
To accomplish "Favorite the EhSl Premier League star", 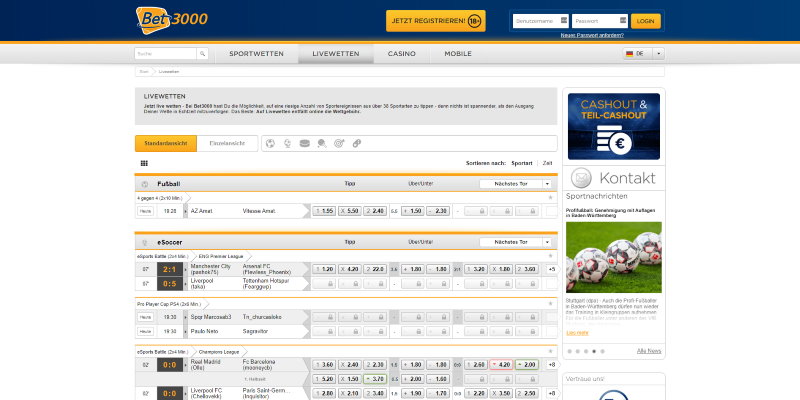I will 550,256.
